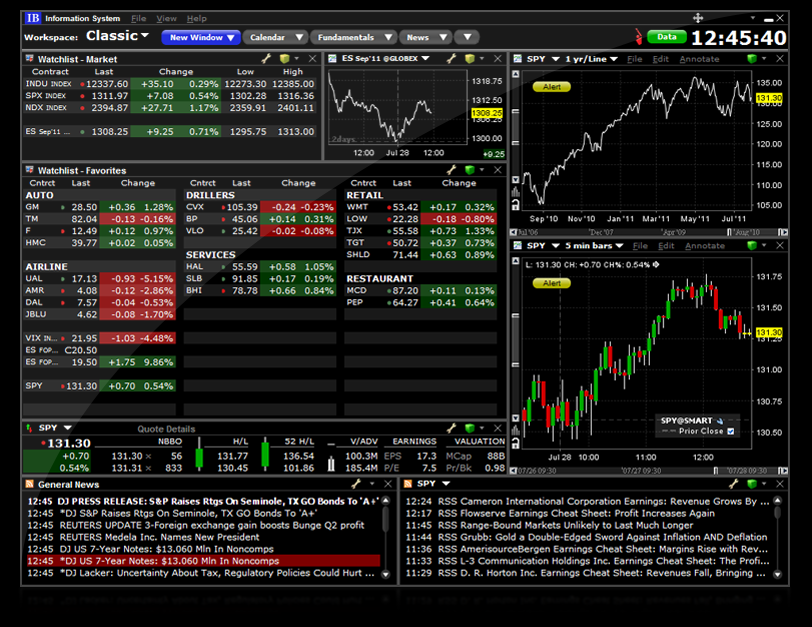
Task: Click the IB logo icon in title bar
Action: click(x=33, y=18)
